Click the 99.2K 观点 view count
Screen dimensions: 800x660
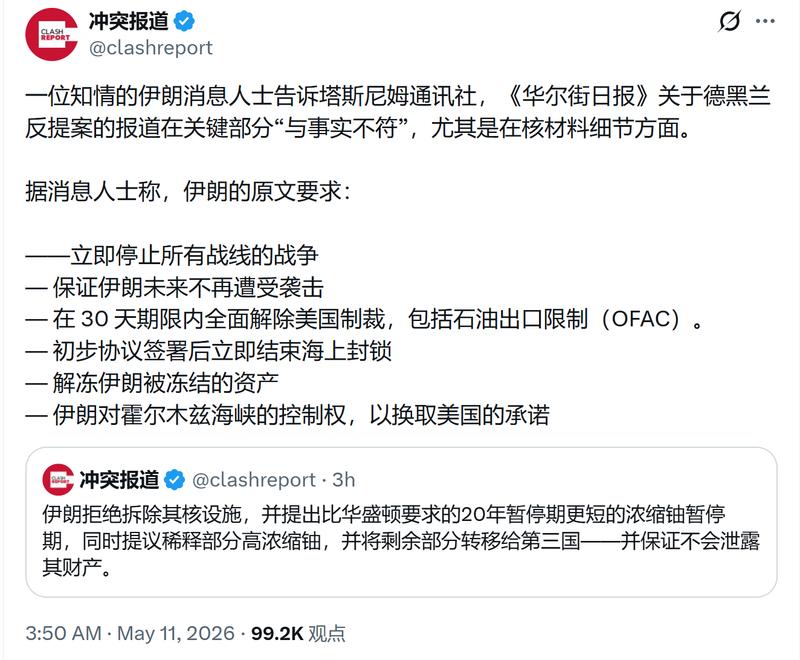point(298,633)
